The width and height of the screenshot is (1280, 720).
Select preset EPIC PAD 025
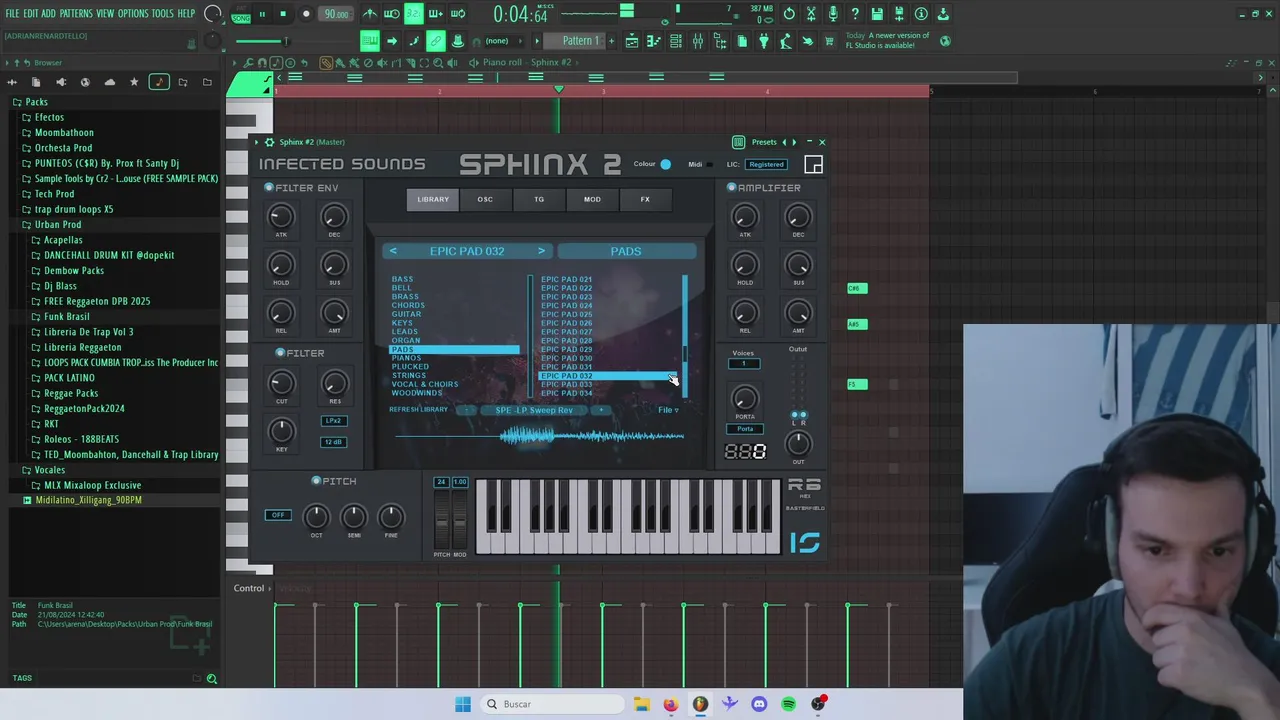click(x=566, y=314)
